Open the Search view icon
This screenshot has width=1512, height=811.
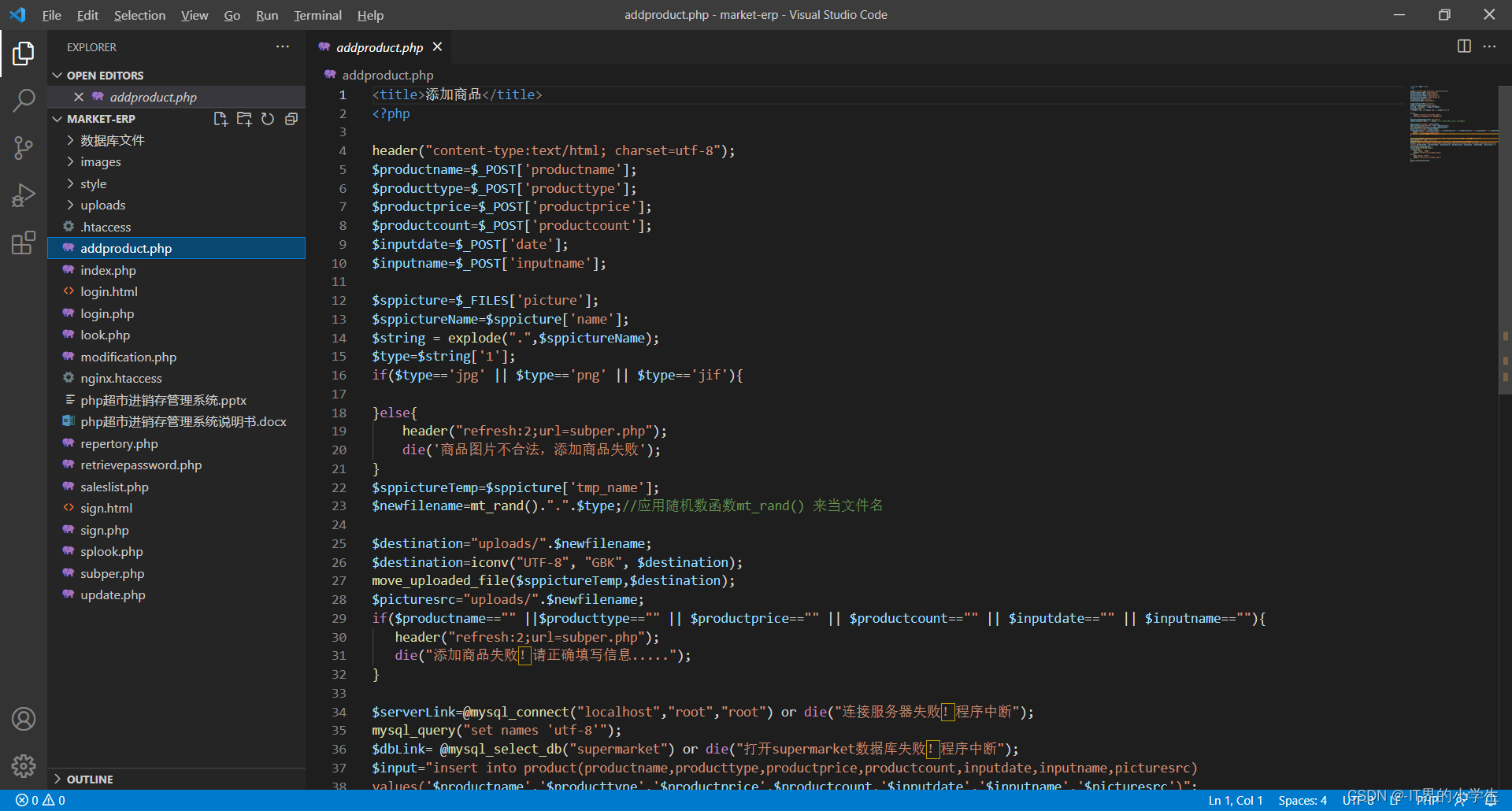(x=24, y=100)
